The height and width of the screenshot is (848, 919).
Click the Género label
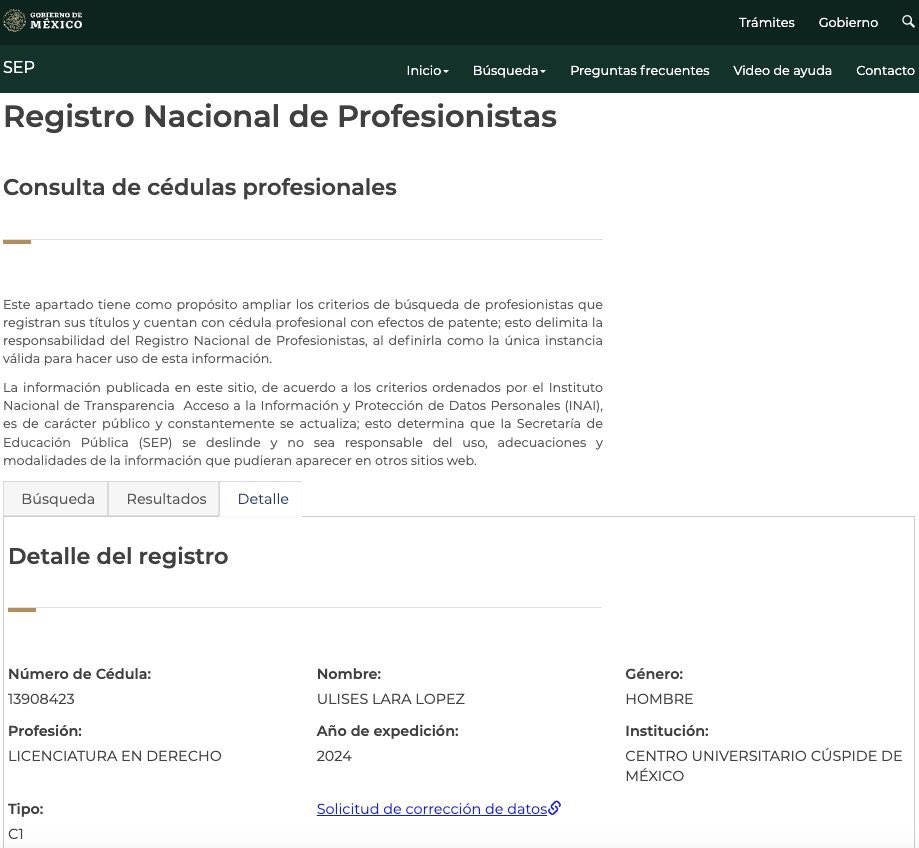[654, 674]
